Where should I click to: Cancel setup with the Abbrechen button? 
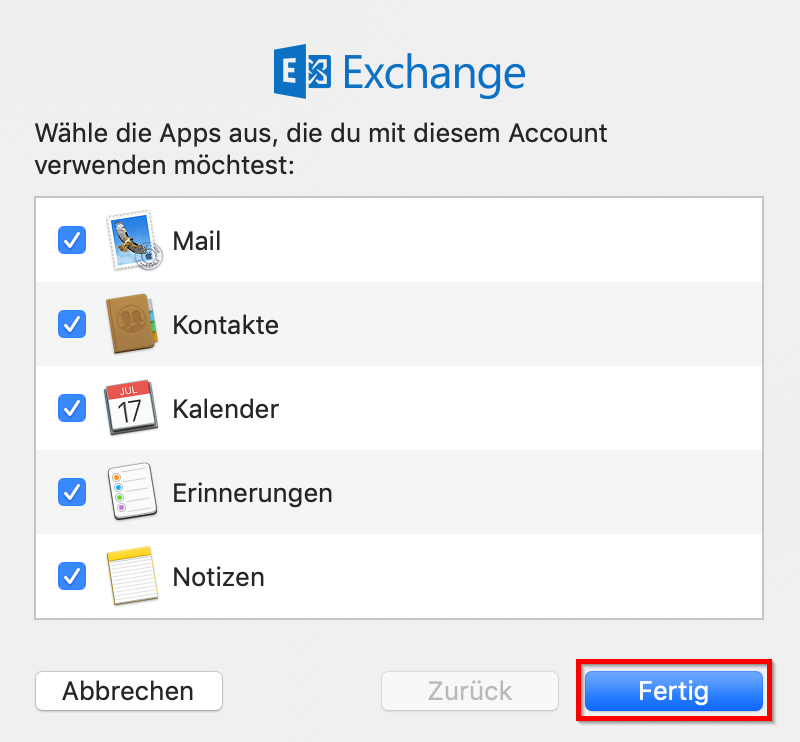tap(128, 691)
